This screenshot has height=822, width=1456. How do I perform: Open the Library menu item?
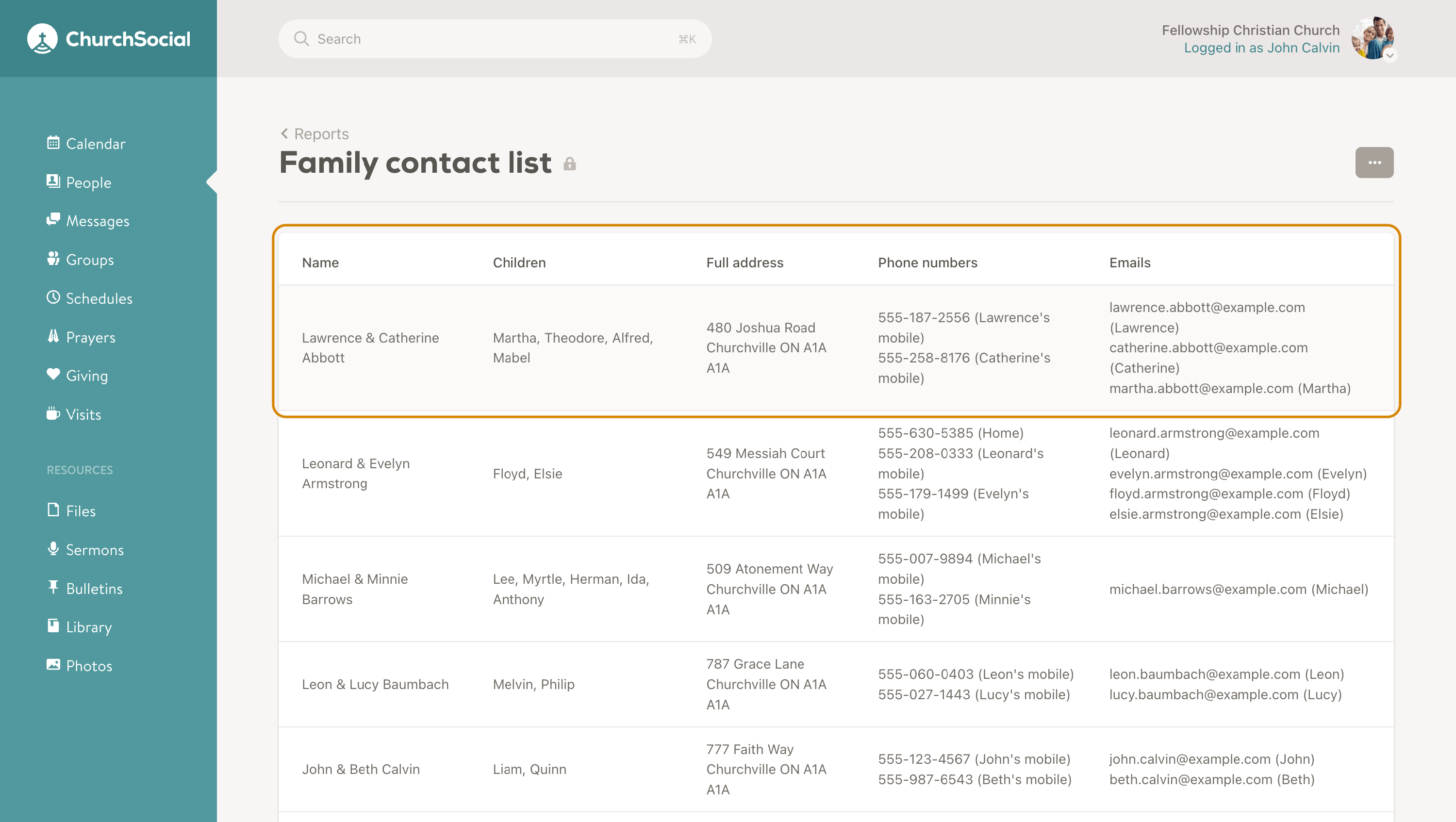pos(89,626)
